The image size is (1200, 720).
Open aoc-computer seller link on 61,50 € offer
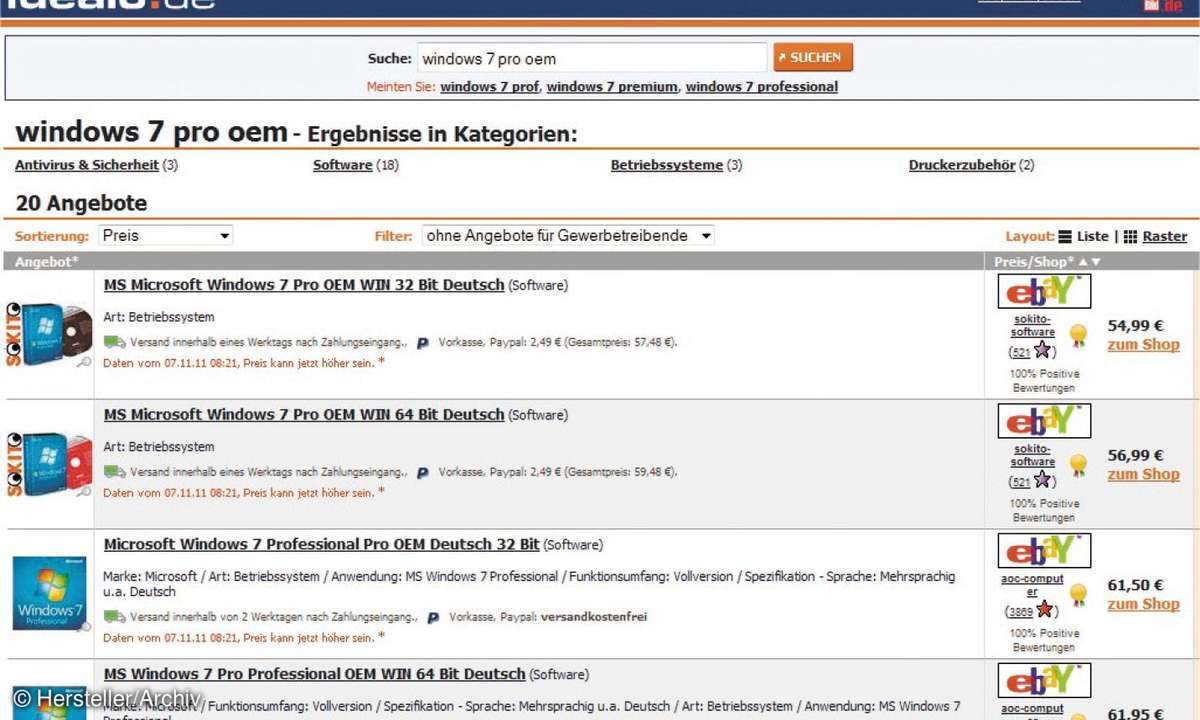pos(1032,585)
